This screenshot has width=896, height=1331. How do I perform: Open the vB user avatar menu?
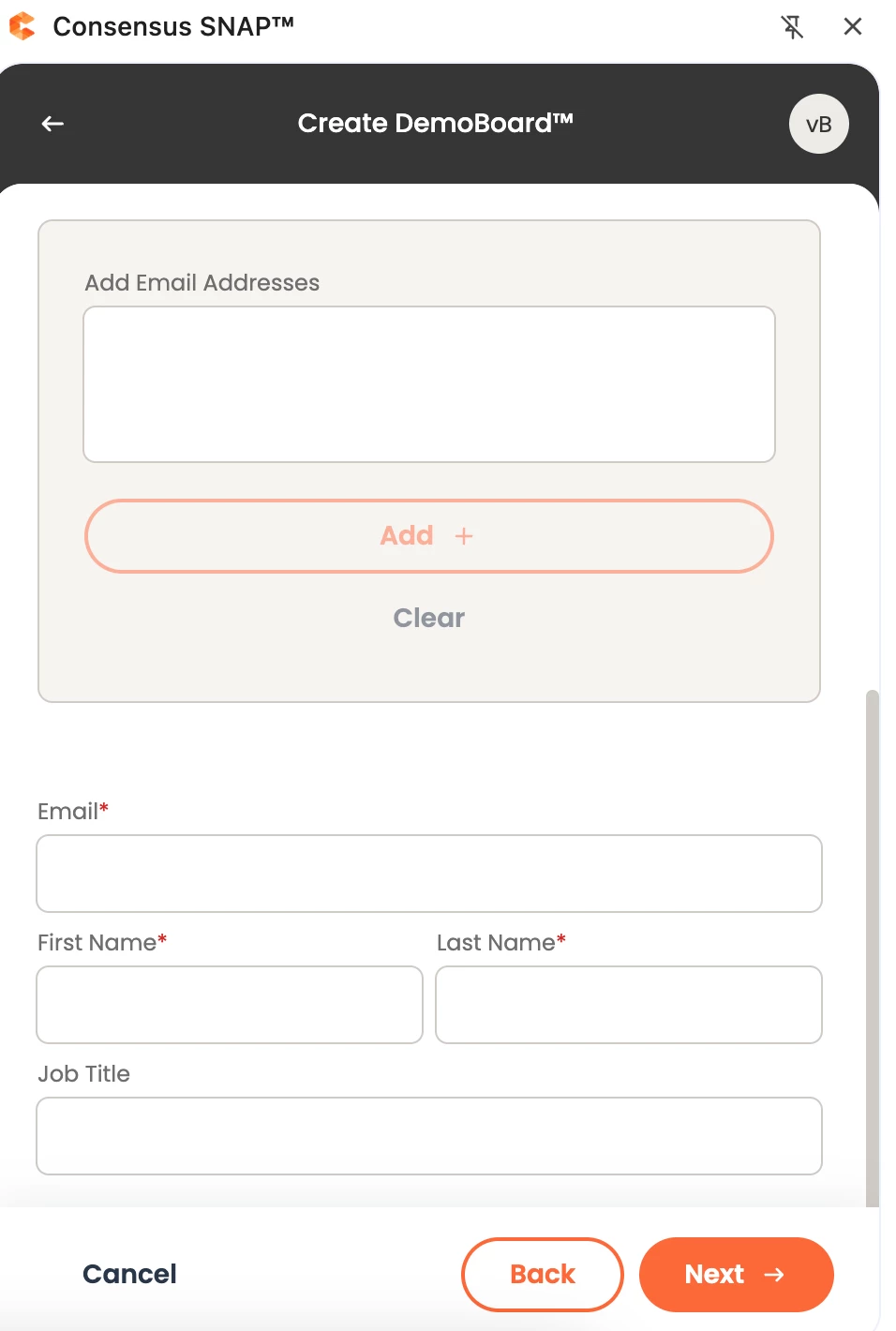point(818,124)
